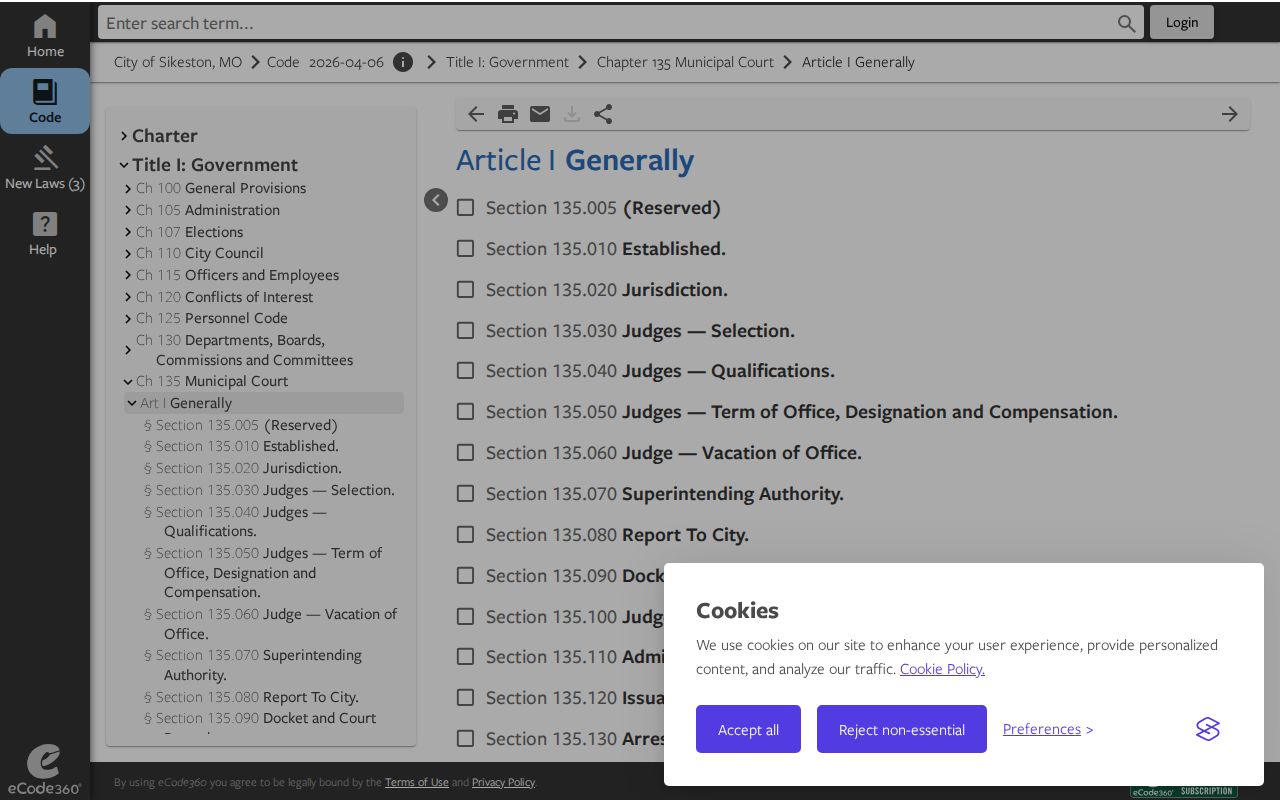The width and height of the screenshot is (1280, 800).
Task: Go to previous section arrow
Action: [x=476, y=114]
